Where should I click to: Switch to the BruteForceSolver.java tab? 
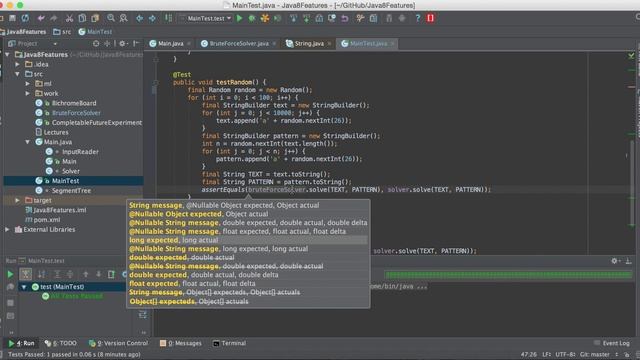[239, 44]
